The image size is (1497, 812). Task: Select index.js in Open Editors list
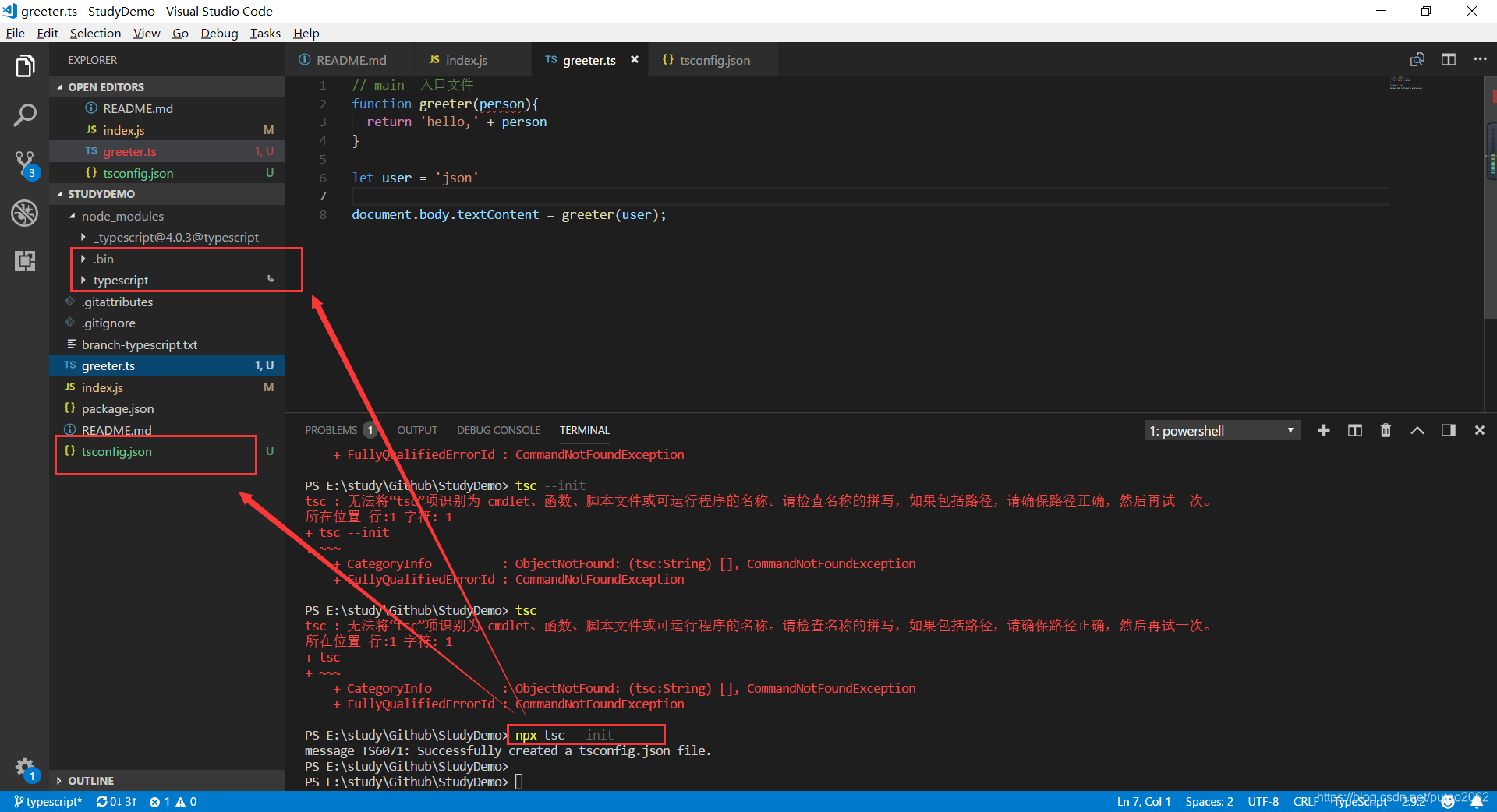tap(168, 130)
